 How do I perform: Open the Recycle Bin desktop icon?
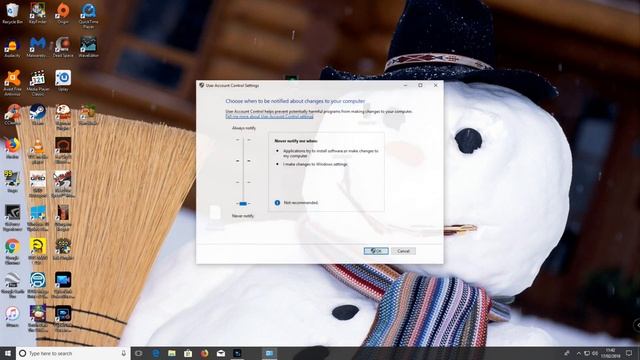tap(12, 13)
